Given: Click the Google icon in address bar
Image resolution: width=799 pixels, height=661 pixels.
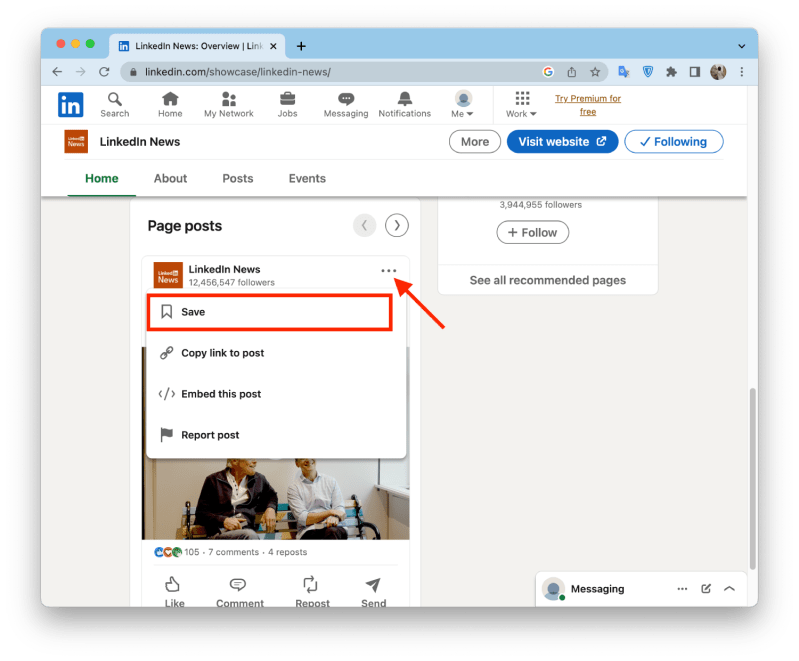Looking at the screenshot, I should (548, 72).
